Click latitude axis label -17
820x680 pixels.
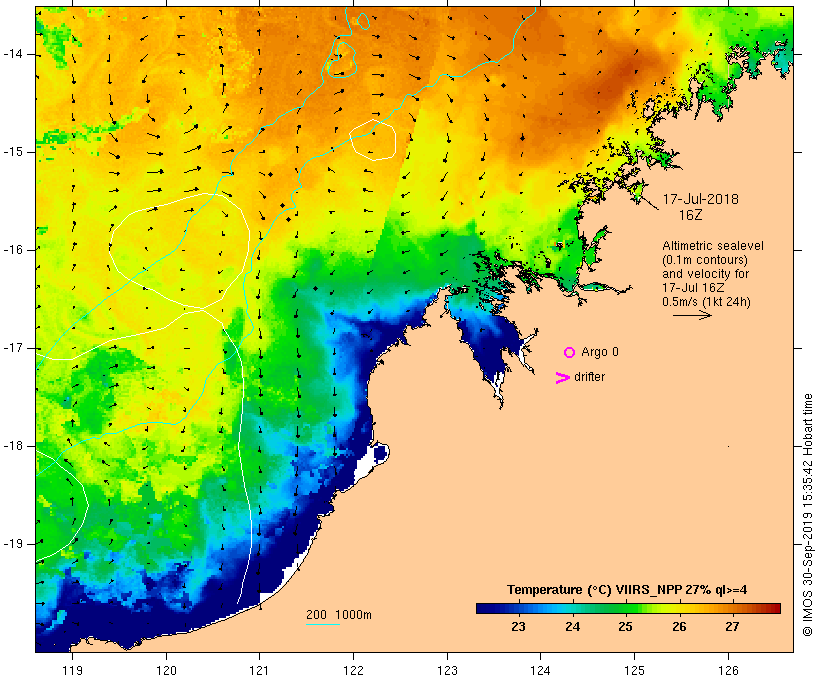13,348
